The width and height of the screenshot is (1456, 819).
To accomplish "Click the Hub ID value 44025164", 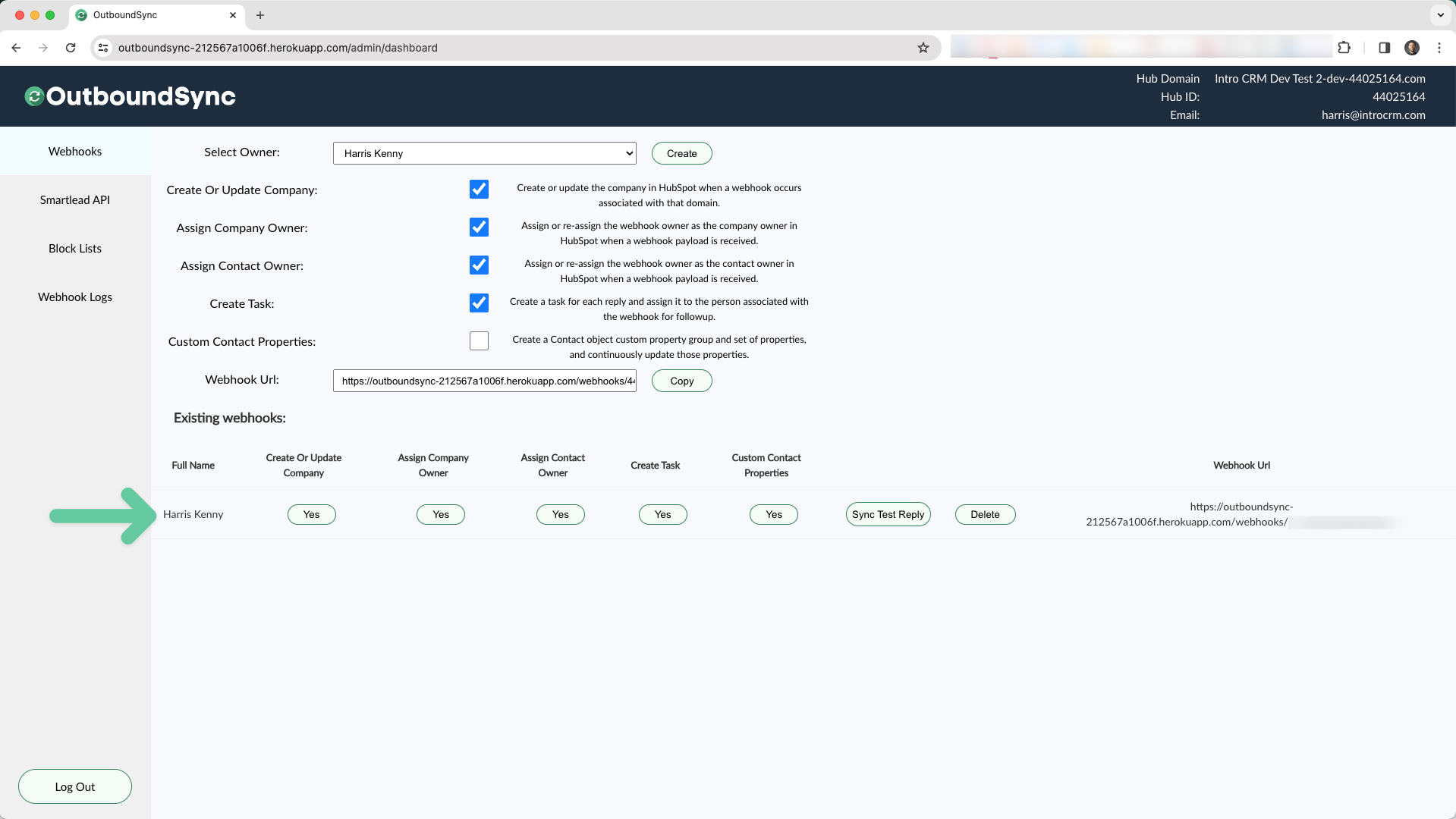I will coord(1398,97).
